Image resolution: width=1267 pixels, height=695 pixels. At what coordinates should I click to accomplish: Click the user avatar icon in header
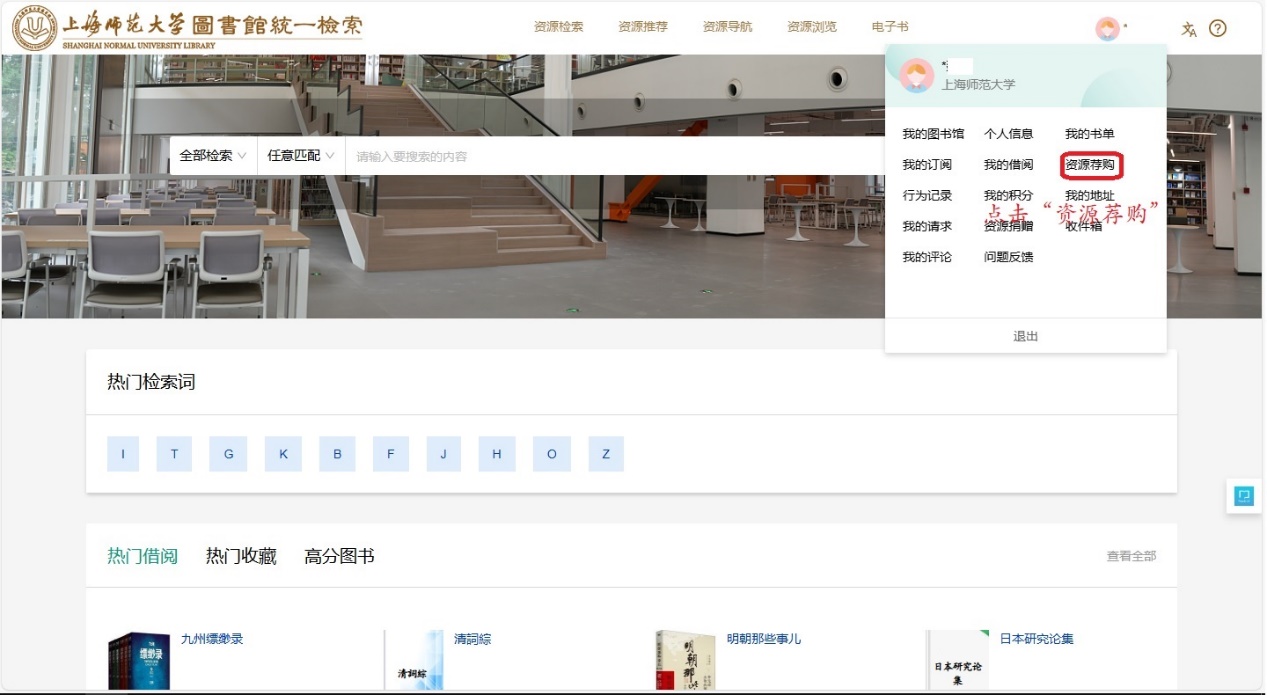click(1107, 28)
